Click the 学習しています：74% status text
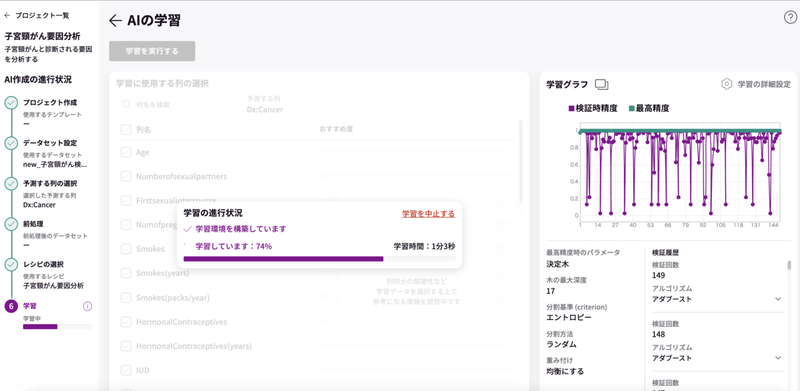This screenshot has width=800, height=391. 234,246
